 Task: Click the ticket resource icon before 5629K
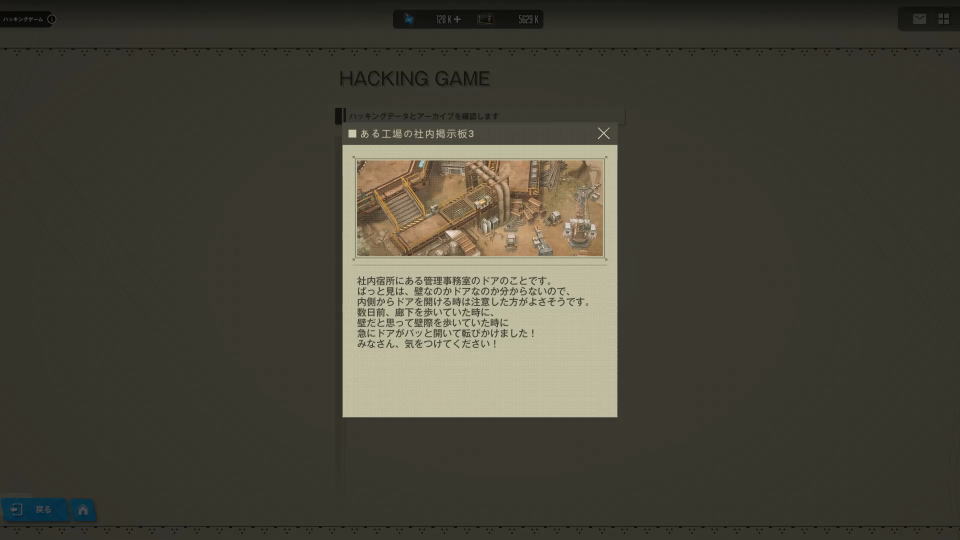(x=485, y=20)
